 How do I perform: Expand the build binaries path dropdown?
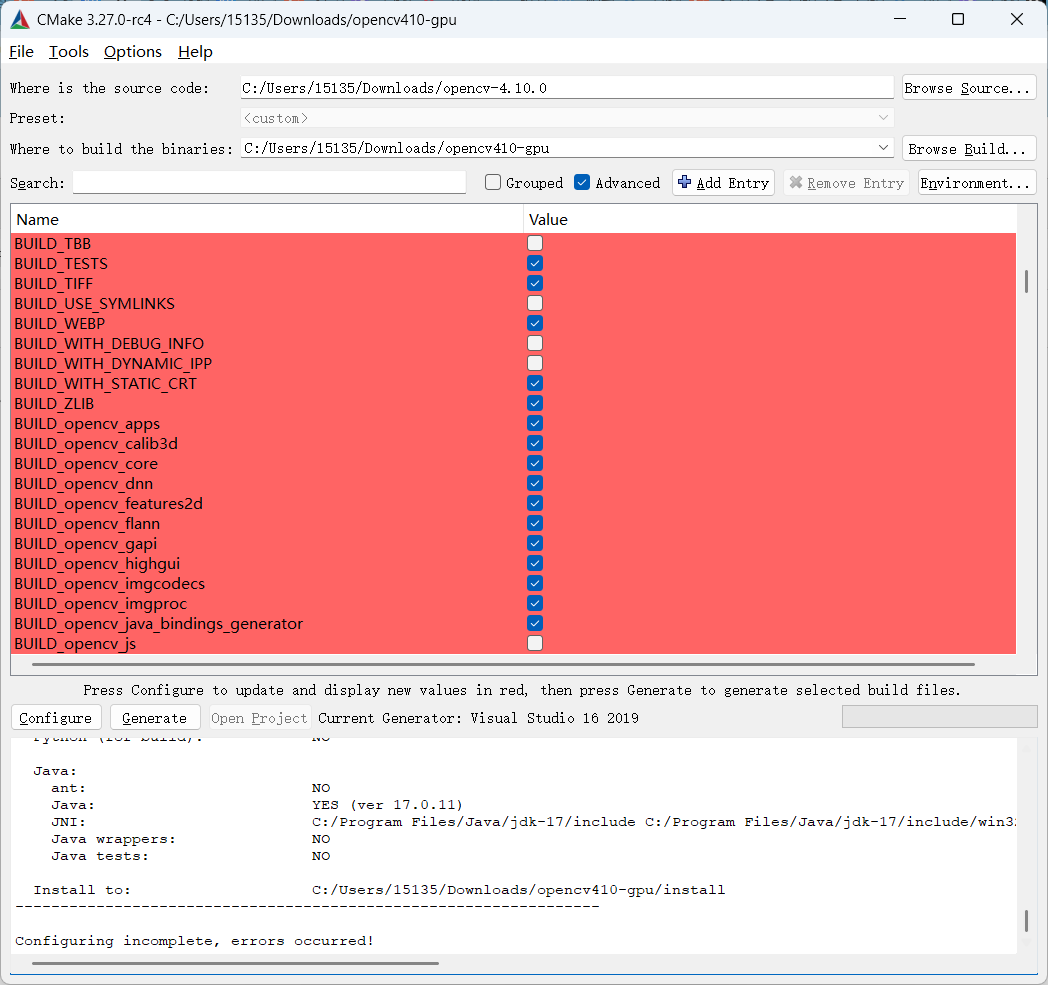[883, 147]
